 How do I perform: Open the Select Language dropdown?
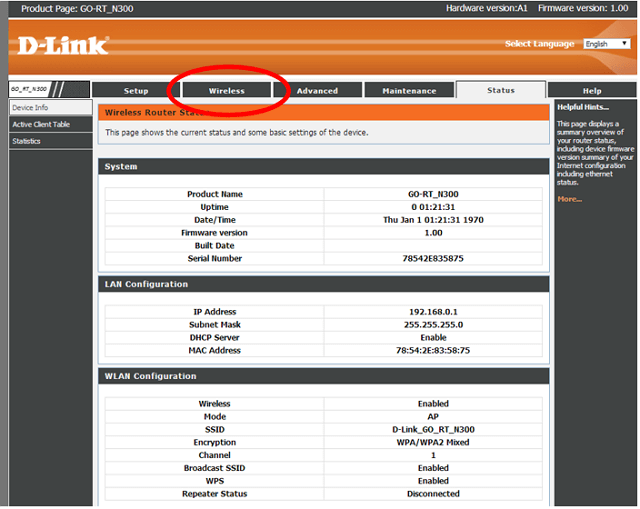pos(607,44)
